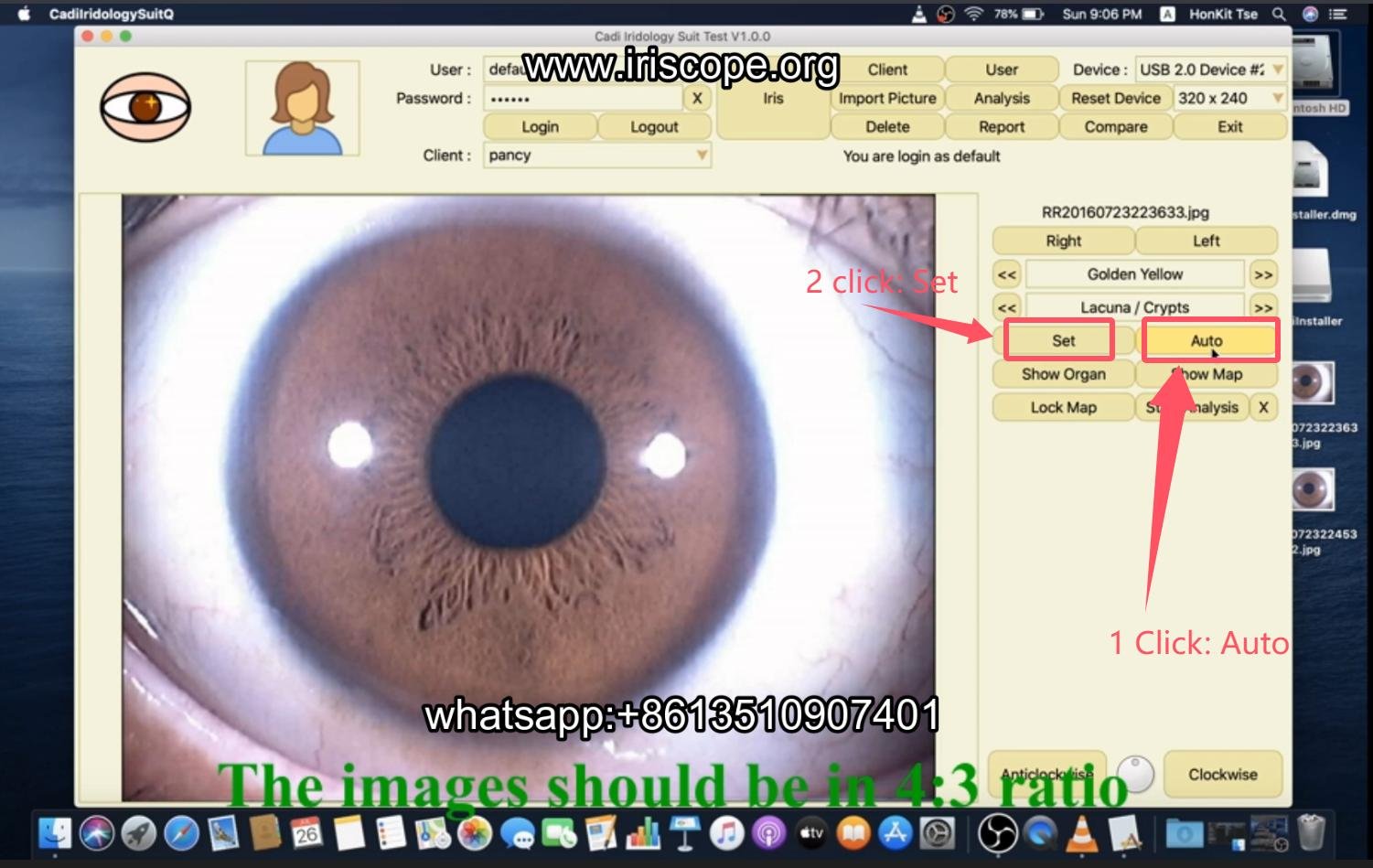
Task: Open OBS Studio in the dock
Action: point(997,833)
